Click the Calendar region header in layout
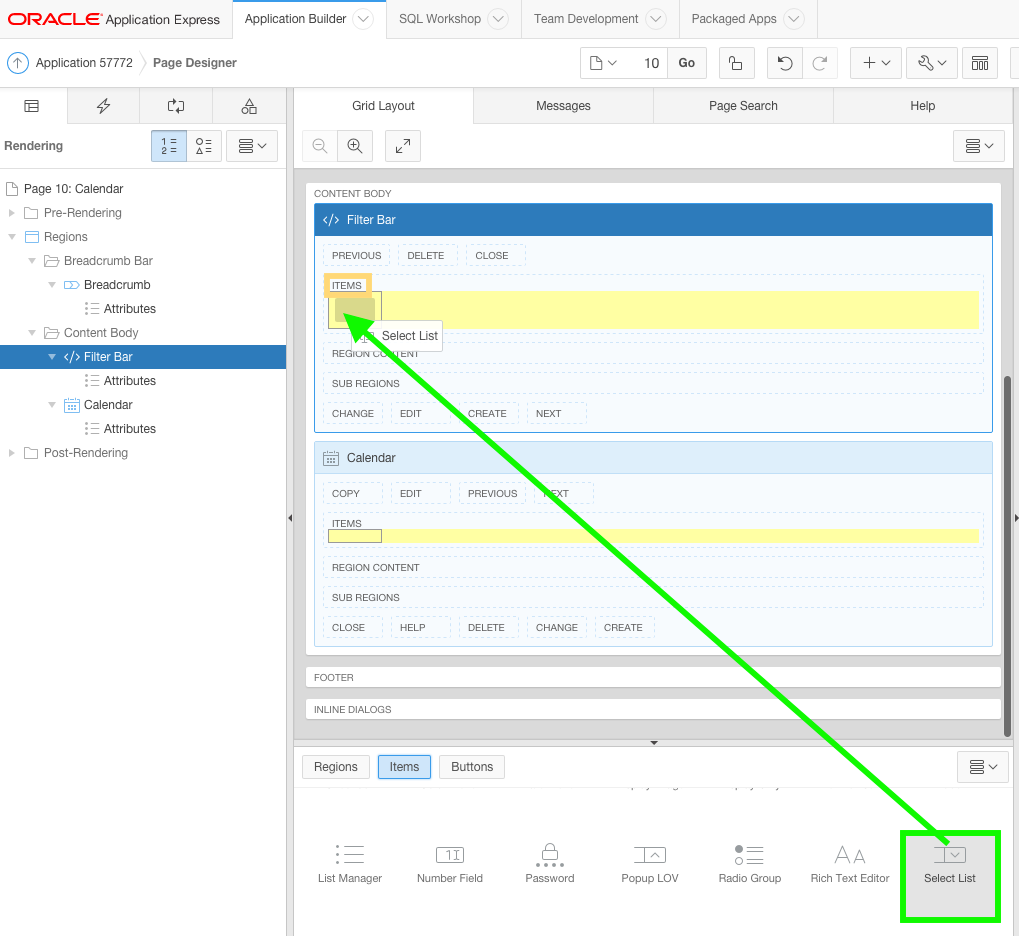This screenshot has height=936, width=1019. click(x=653, y=458)
